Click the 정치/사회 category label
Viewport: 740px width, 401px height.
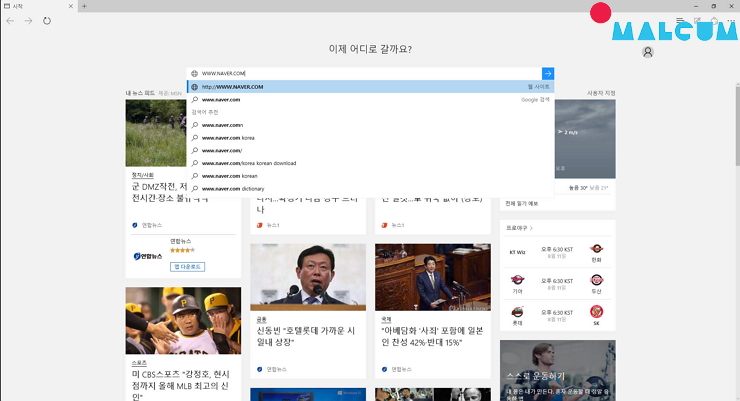(143, 175)
